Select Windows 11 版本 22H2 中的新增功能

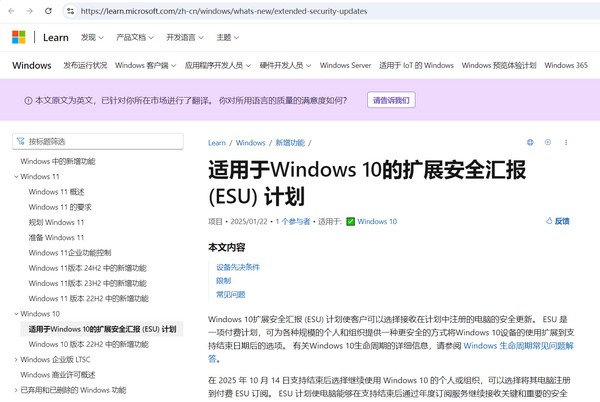click(88, 299)
